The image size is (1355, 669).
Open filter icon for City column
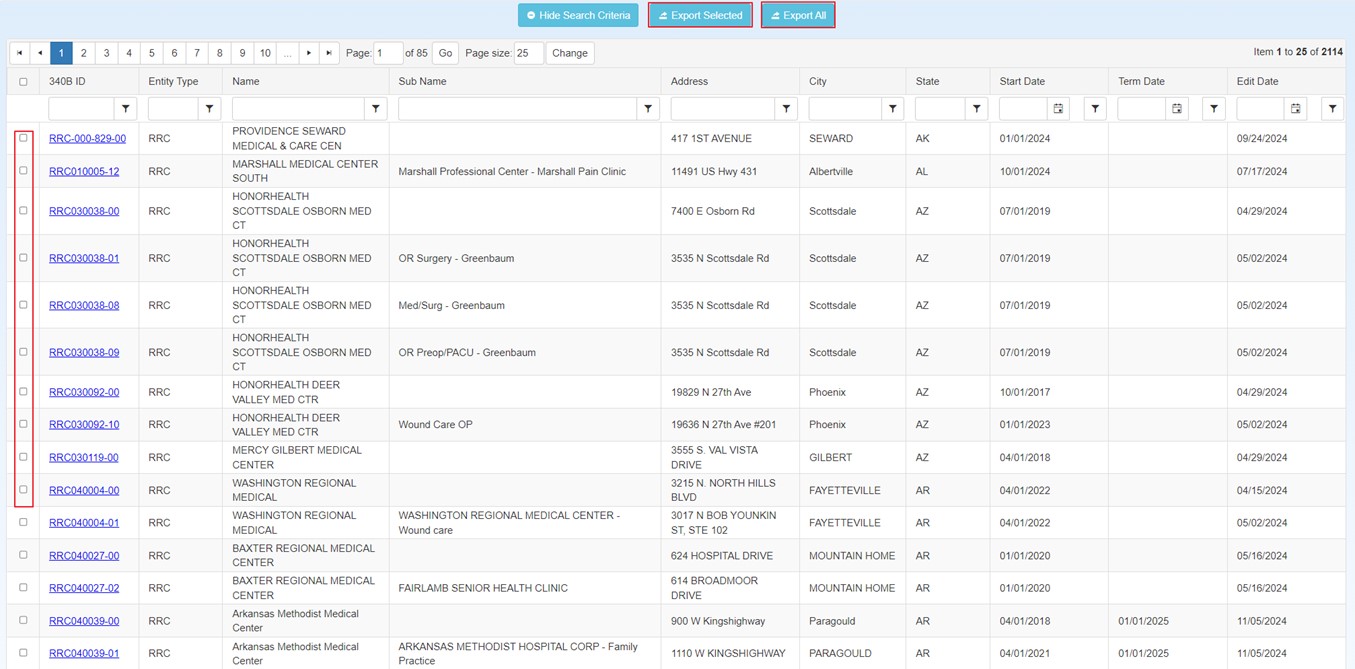(x=893, y=108)
